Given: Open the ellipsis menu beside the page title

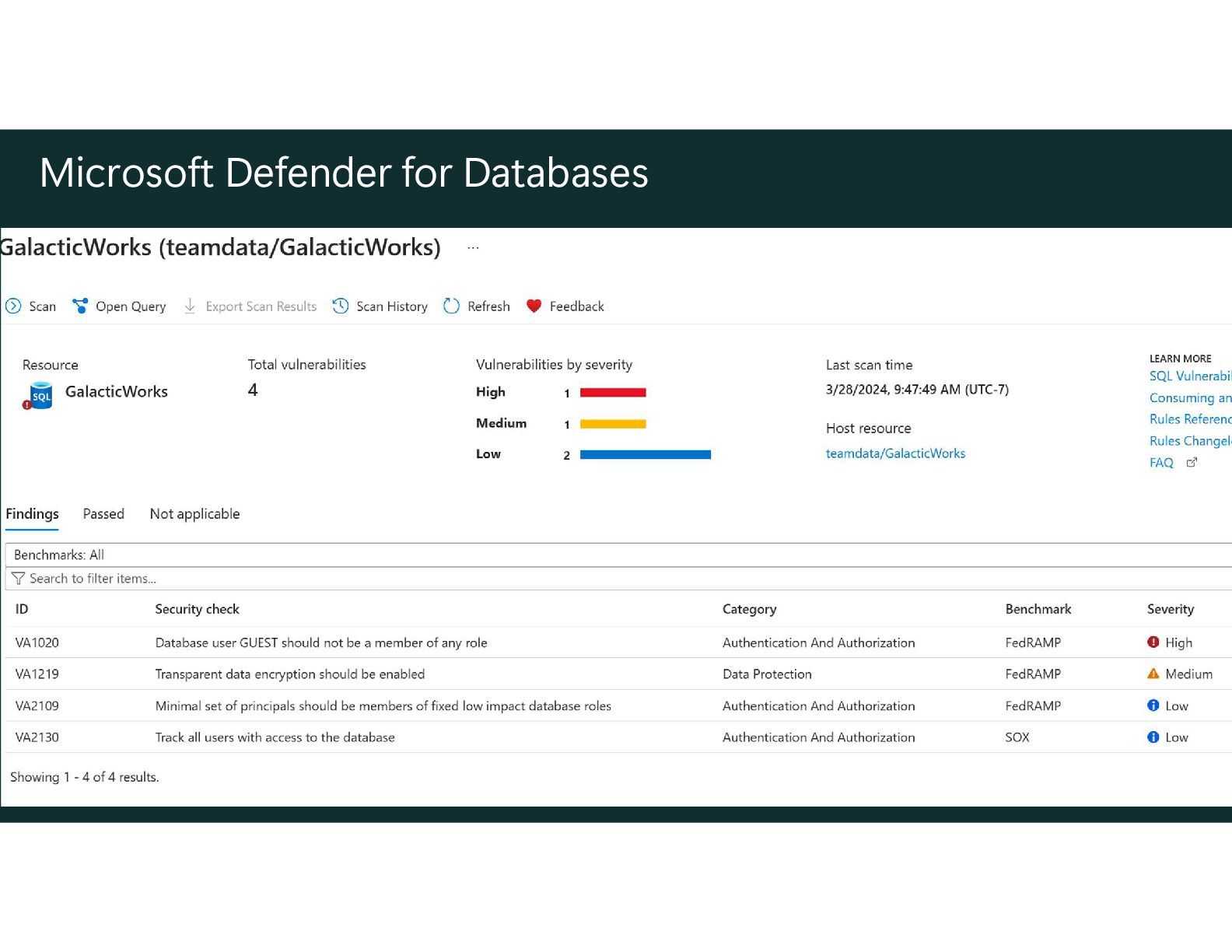Looking at the screenshot, I should [x=473, y=248].
